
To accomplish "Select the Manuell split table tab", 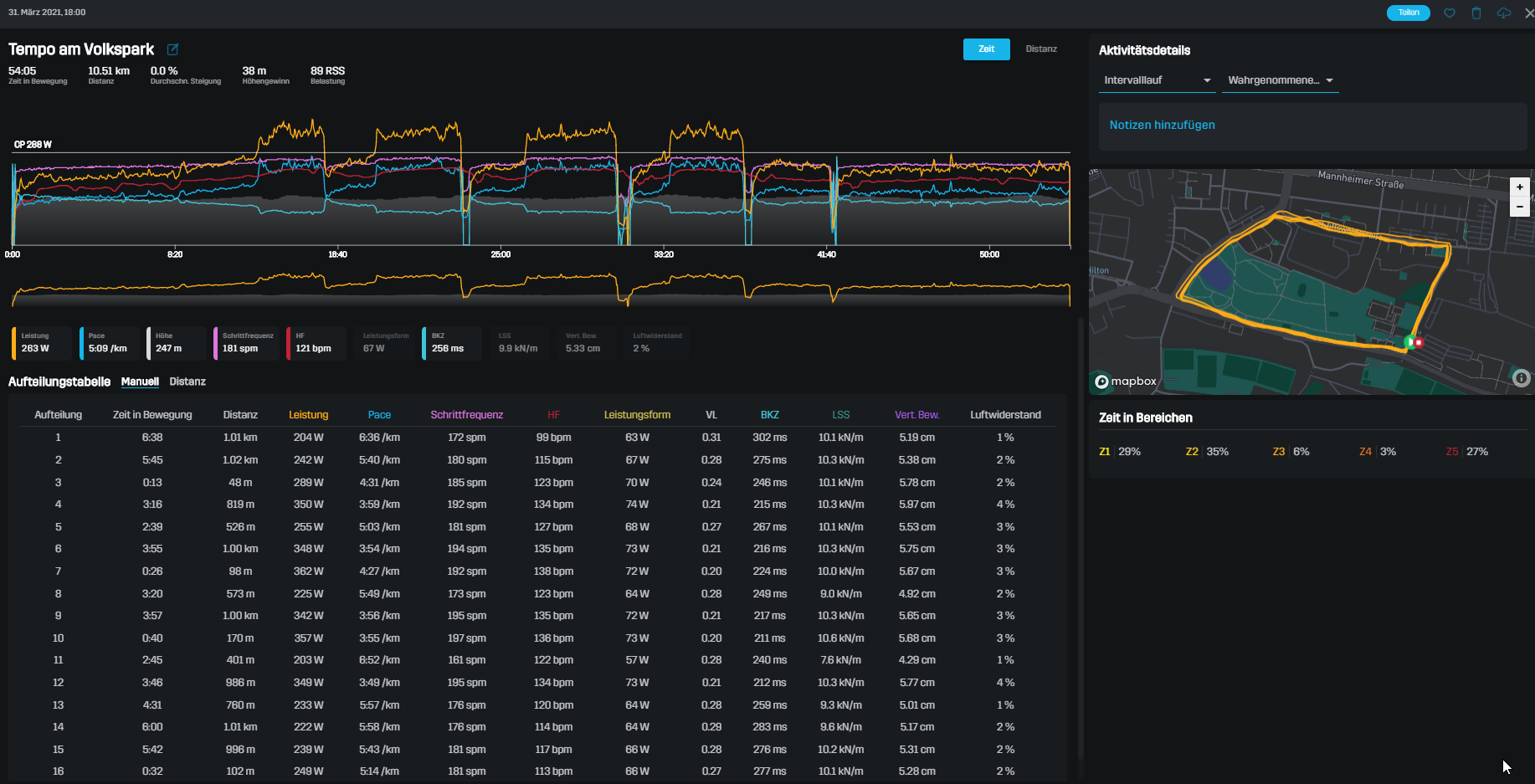I will click(x=140, y=382).
